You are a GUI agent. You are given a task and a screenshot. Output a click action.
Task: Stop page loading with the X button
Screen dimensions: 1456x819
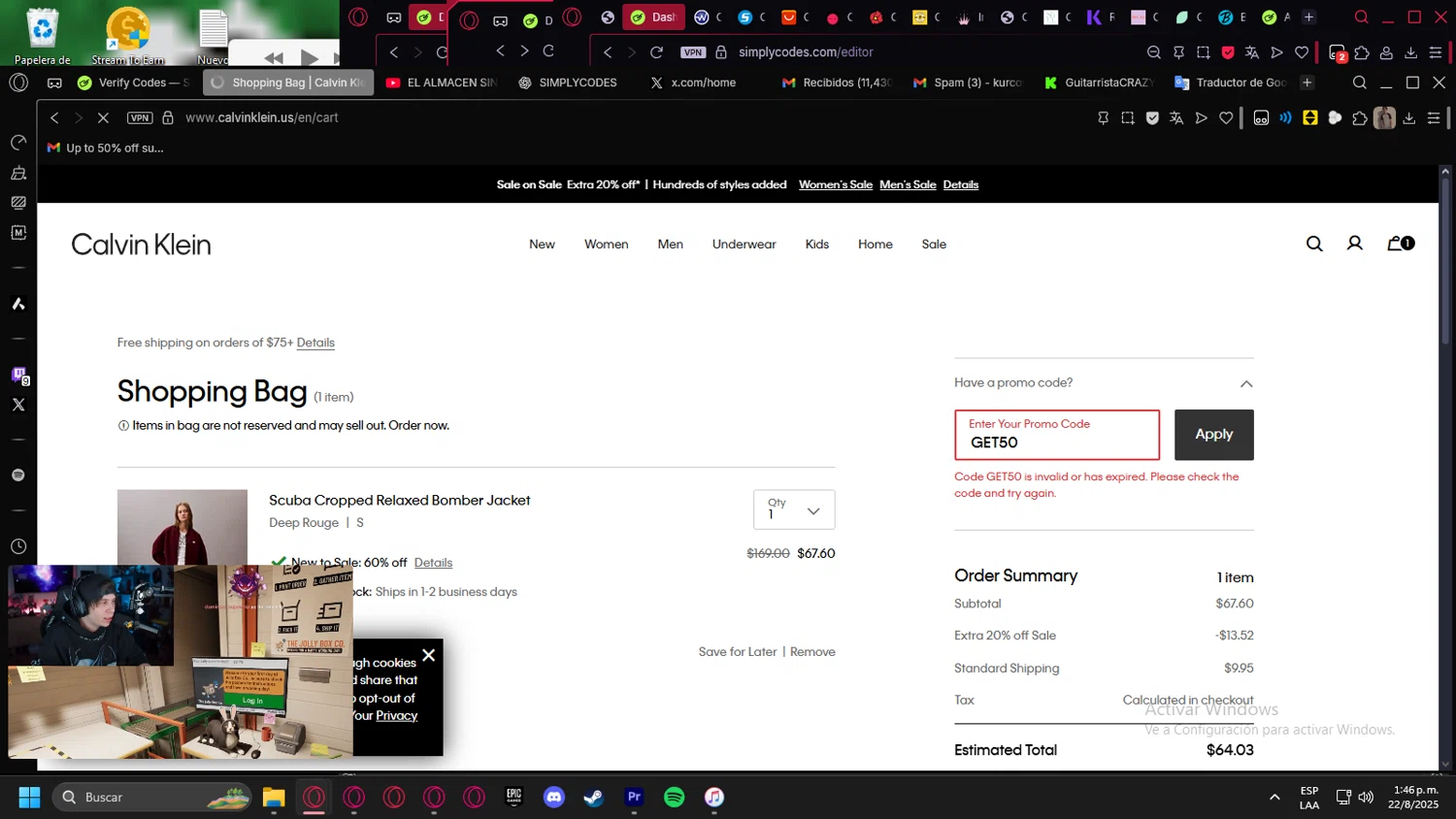coord(103,117)
